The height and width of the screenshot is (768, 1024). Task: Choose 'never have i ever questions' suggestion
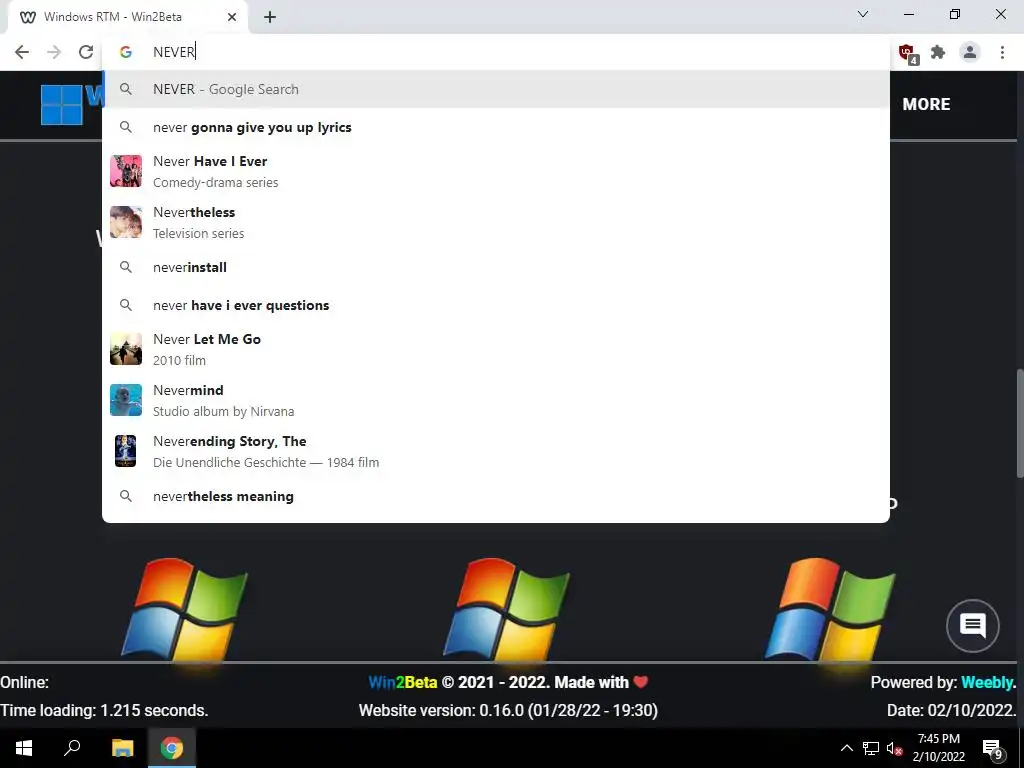(x=496, y=305)
